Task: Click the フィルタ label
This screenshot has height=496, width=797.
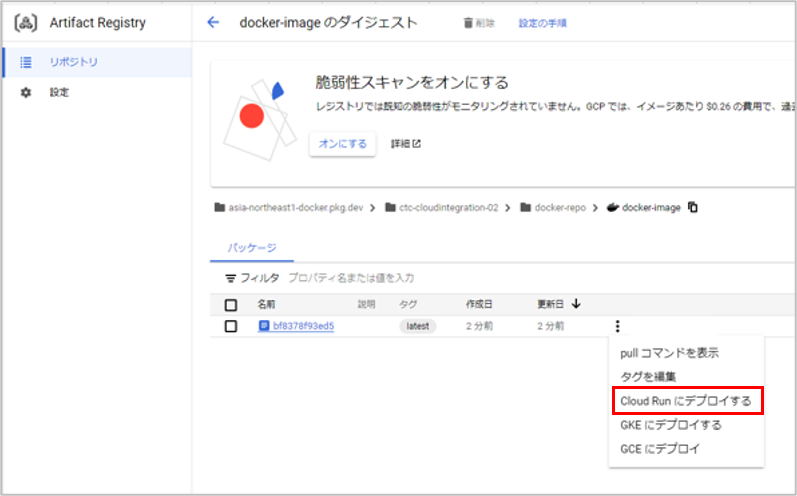Action: (260, 278)
